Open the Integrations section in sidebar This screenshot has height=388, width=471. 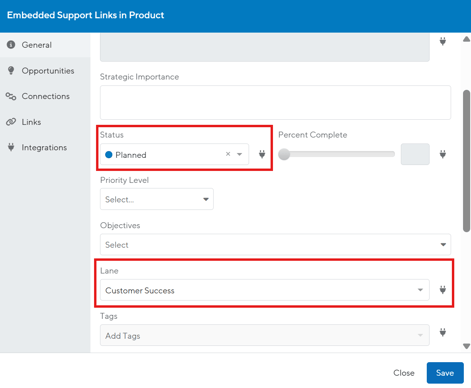(x=45, y=147)
